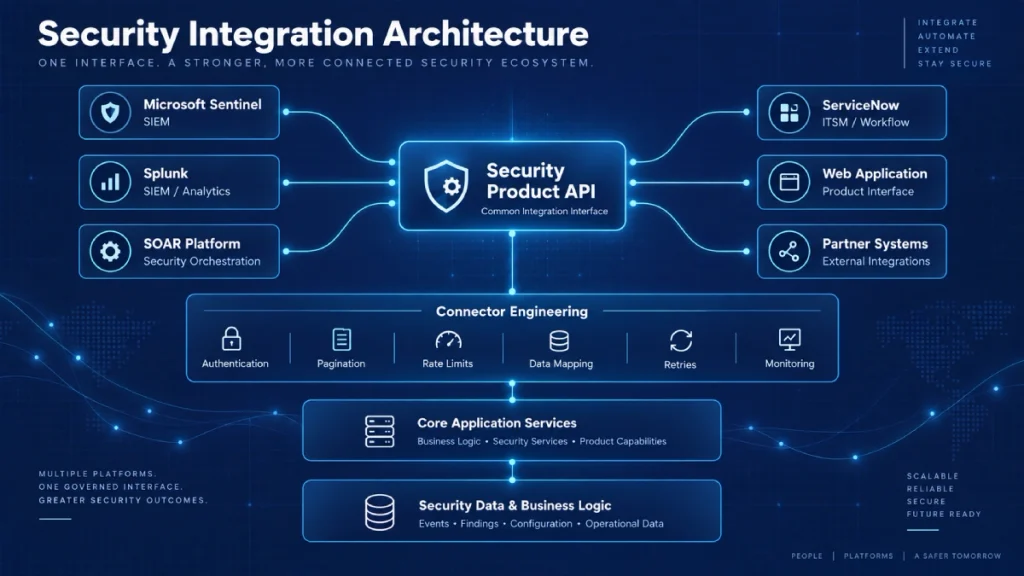Click the Data Mapping label

point(561,364)
